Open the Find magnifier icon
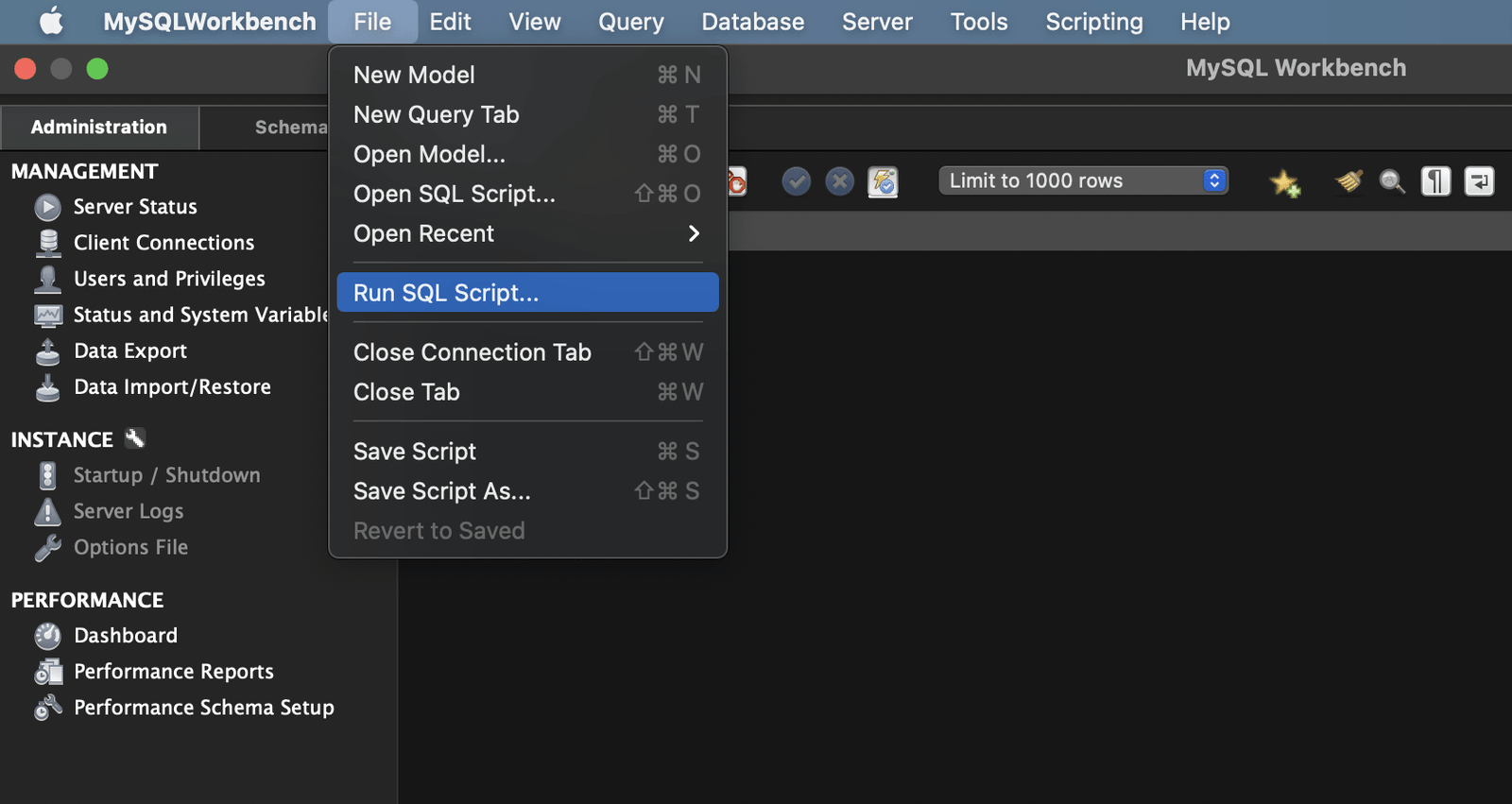Viewport: 1512px width, 804px height. pyautogui.click(x=1392, y=181)
